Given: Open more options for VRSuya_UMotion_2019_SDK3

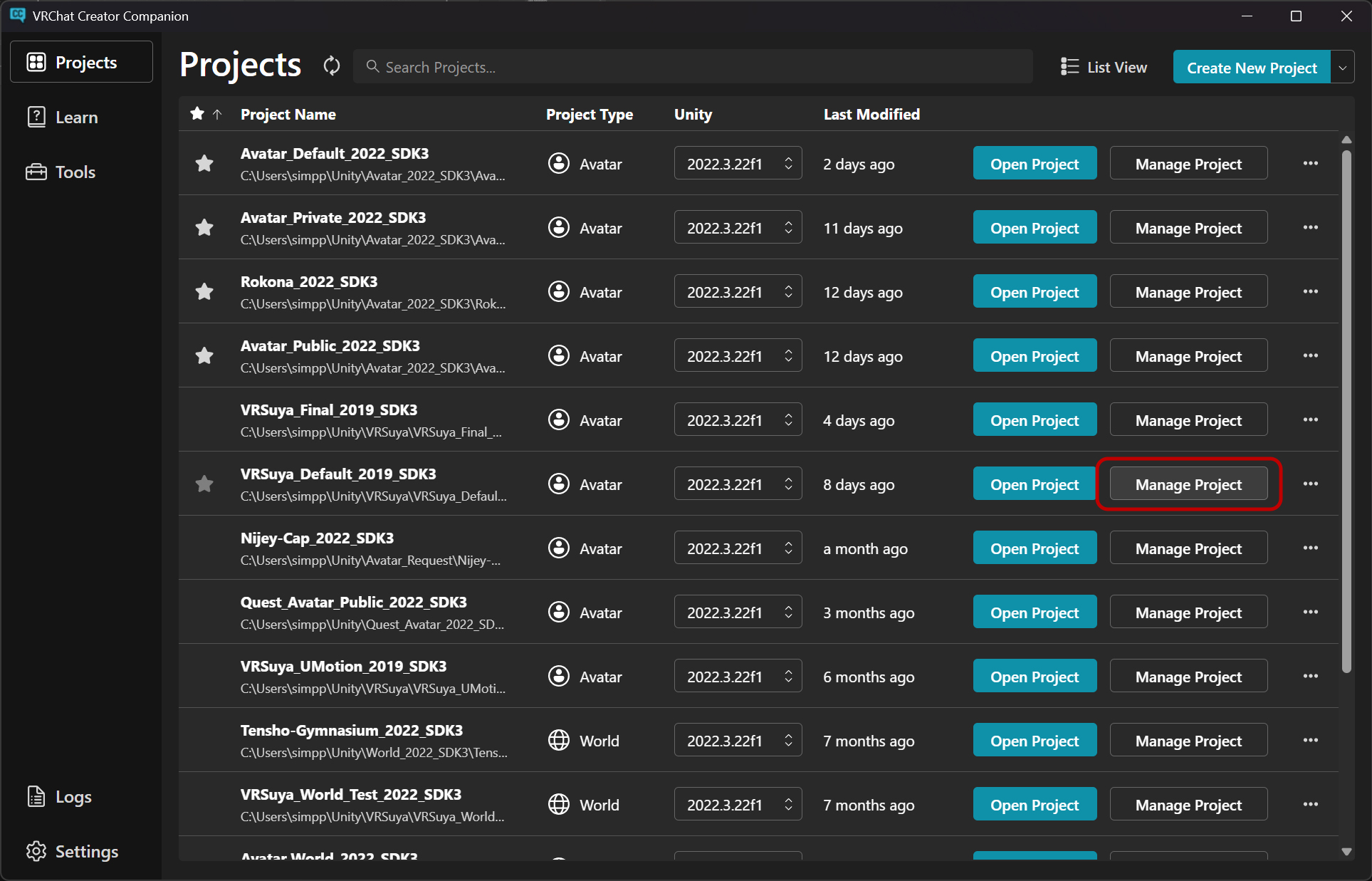Looking at the screenshot, I should (1311, 677).
